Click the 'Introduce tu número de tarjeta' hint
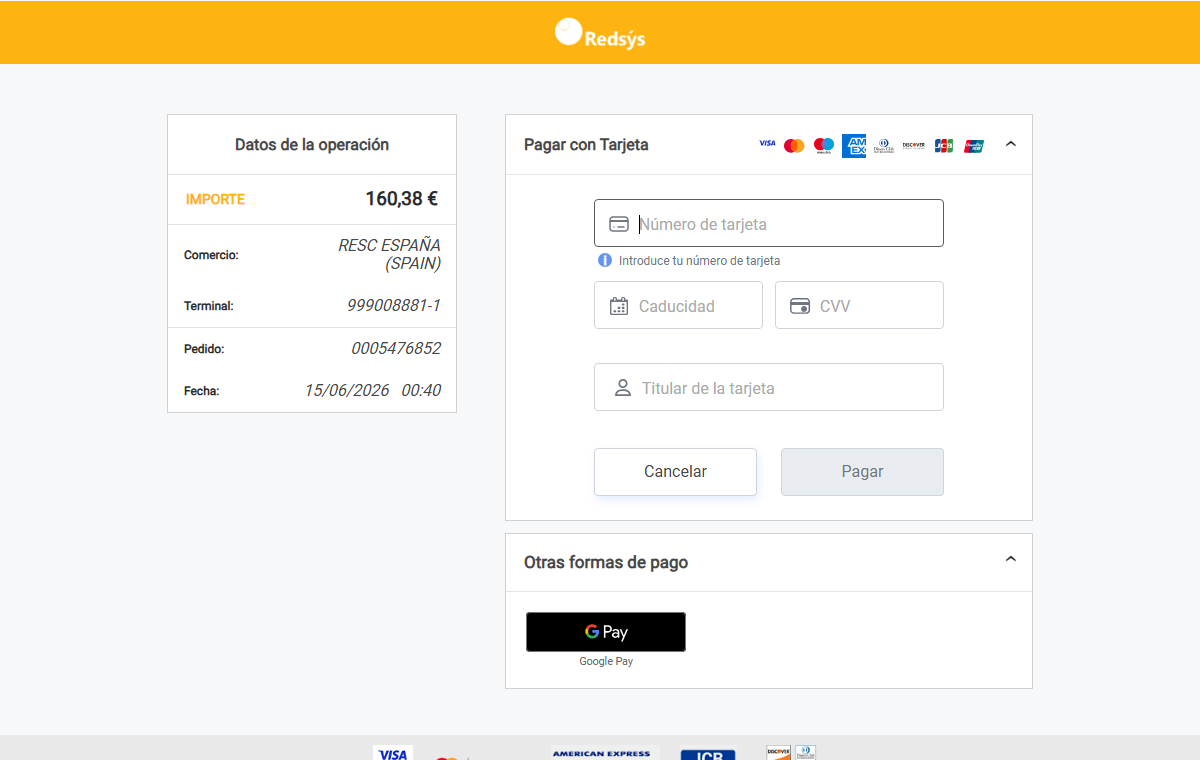This screenshot has width=1200, height=760. click(x=699, y=261)
